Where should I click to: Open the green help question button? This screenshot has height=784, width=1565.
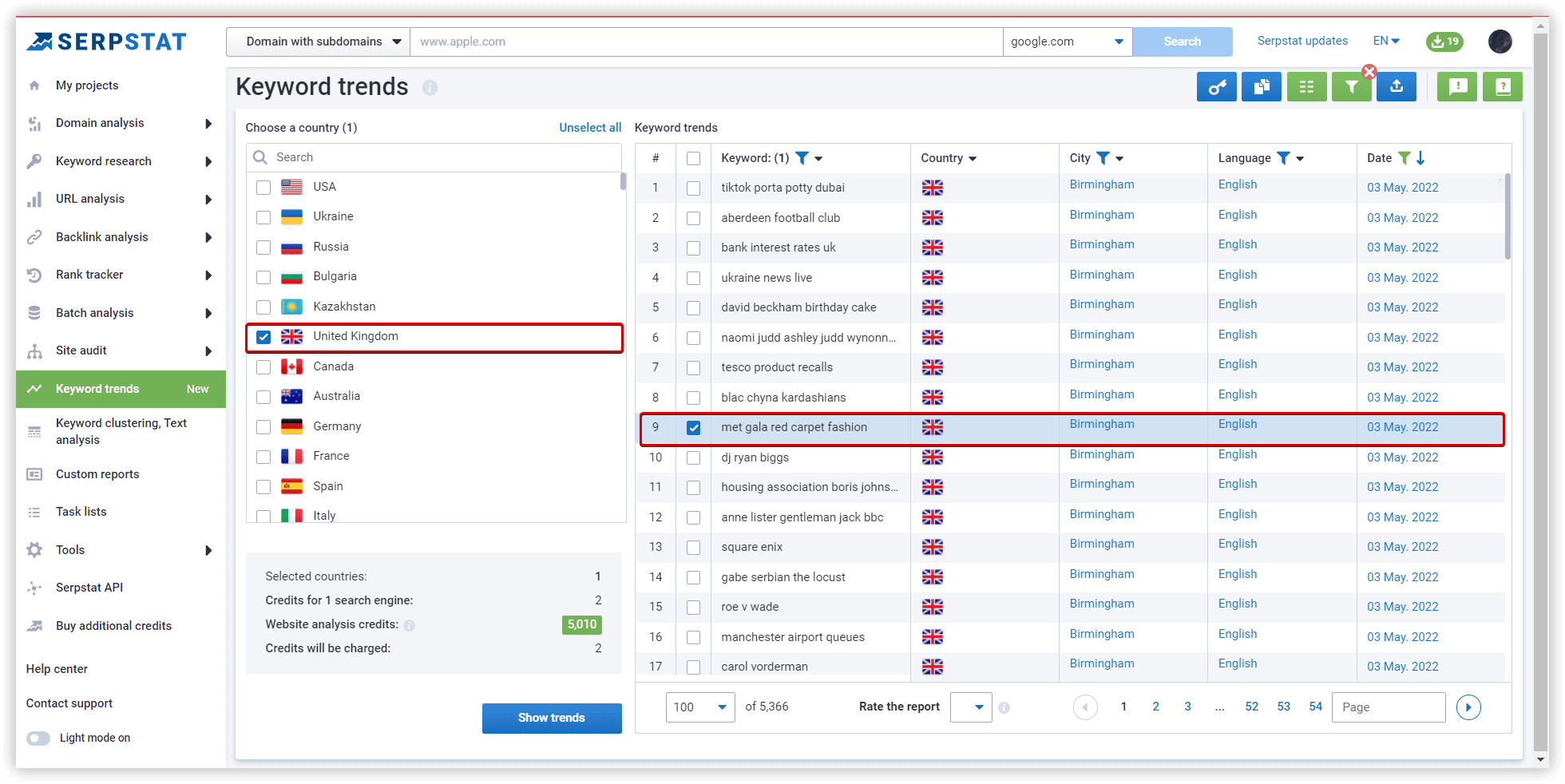(1503, 87)
